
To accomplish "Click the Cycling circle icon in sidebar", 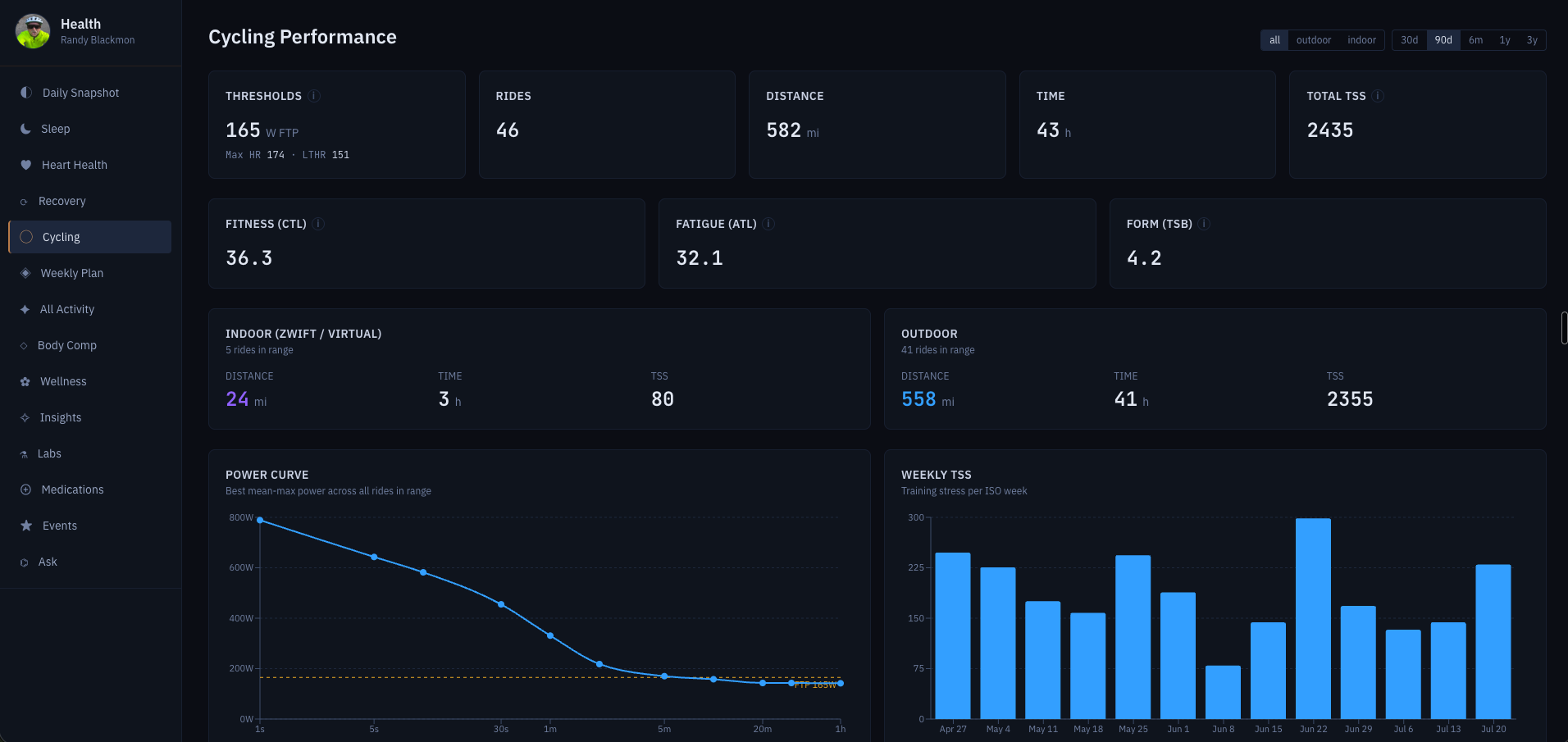I will pyautogui.click(x=26, y=237).
